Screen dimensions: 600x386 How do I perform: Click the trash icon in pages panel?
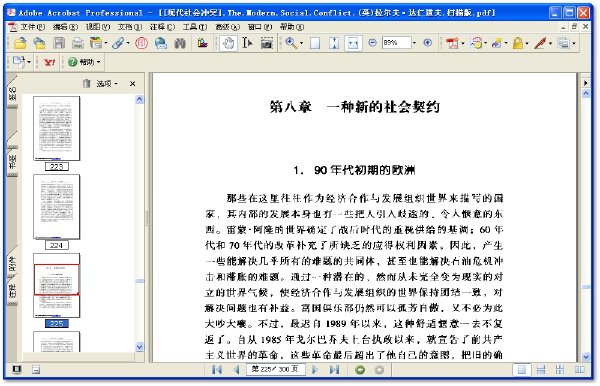click(x=87, y=83)
